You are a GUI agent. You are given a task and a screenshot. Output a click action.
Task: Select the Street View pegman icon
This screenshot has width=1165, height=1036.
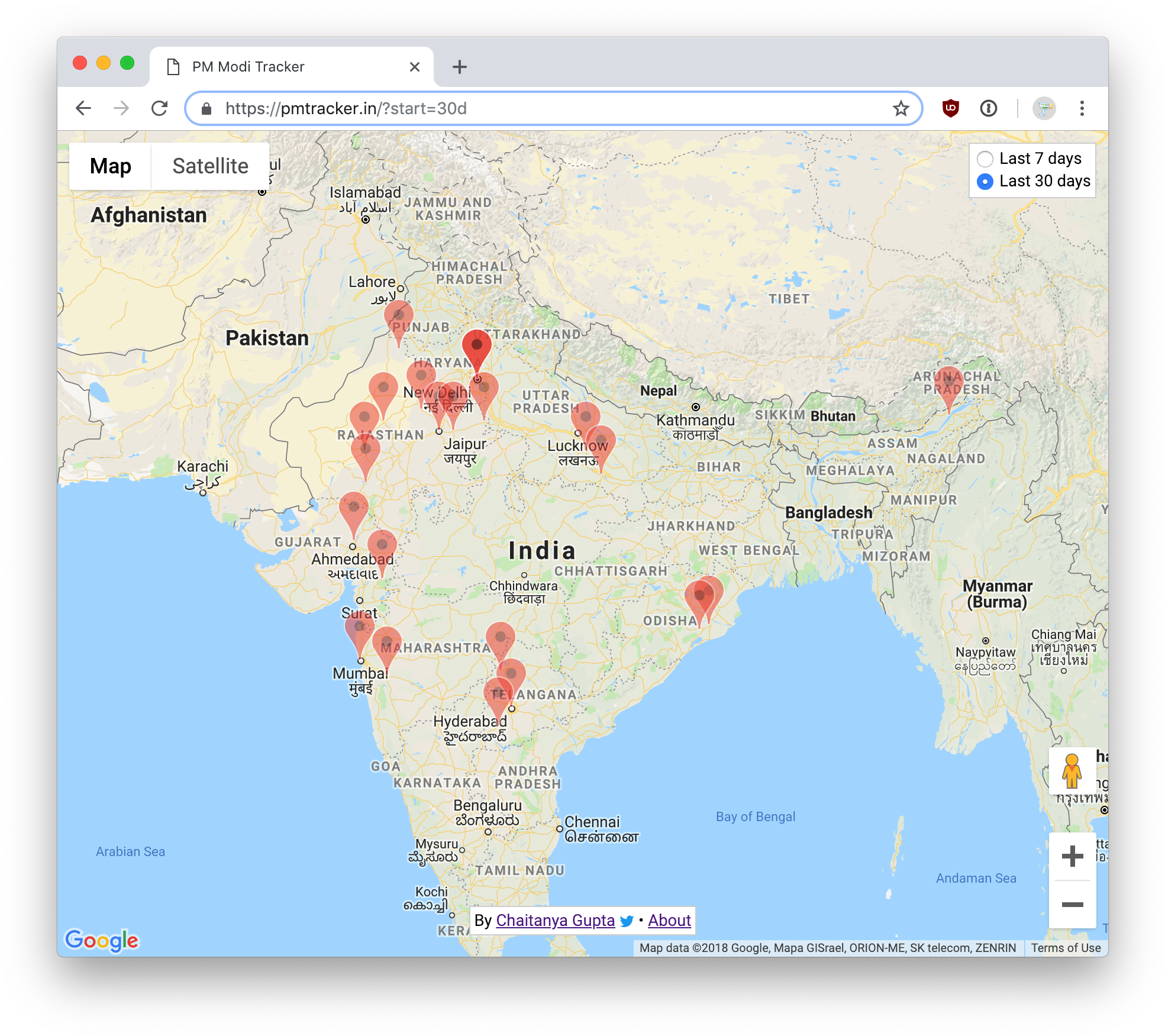pyautogui.click(x=1072, y=771)
